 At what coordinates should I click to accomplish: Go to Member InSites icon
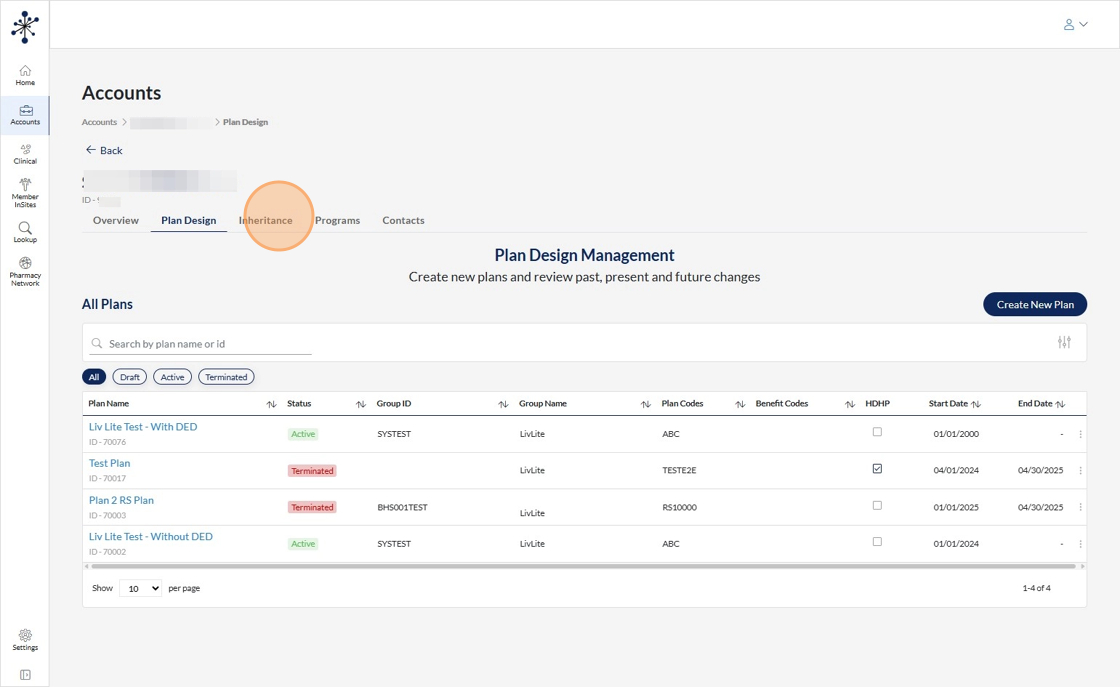pyautogui.click(x=25, y=191)
